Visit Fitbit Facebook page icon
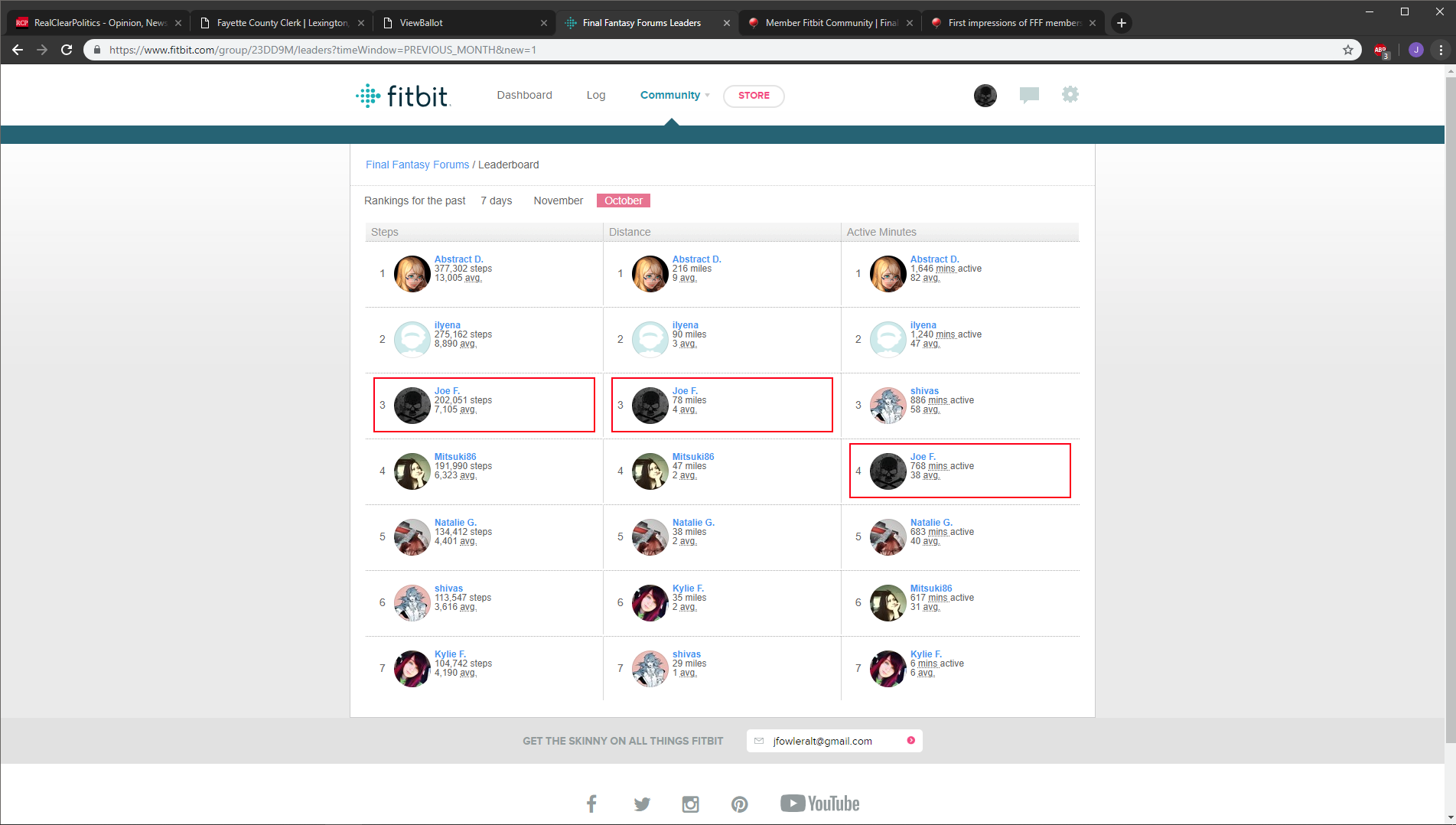This screenshot has height=825, width=1456. [591, 804]
